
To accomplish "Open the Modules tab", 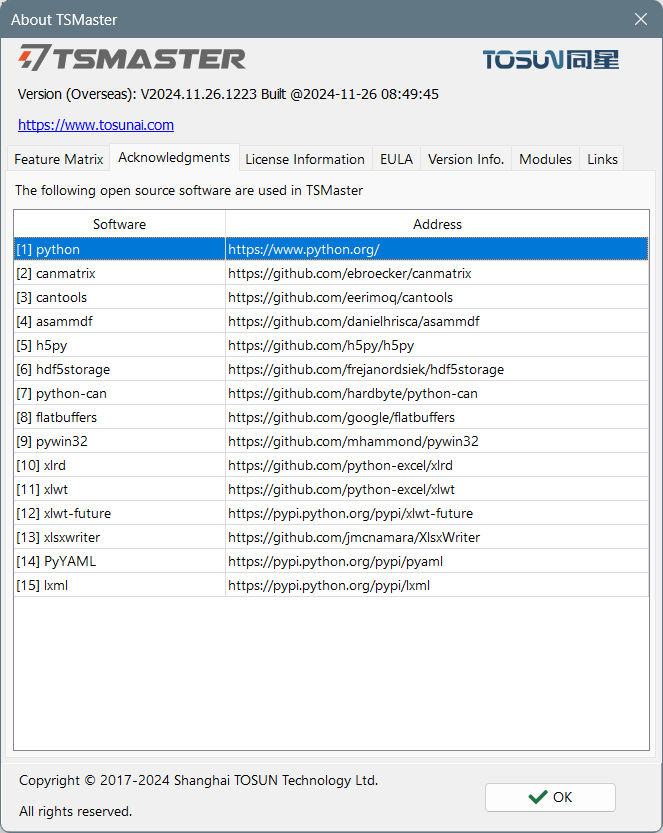I will click(546, 159).
